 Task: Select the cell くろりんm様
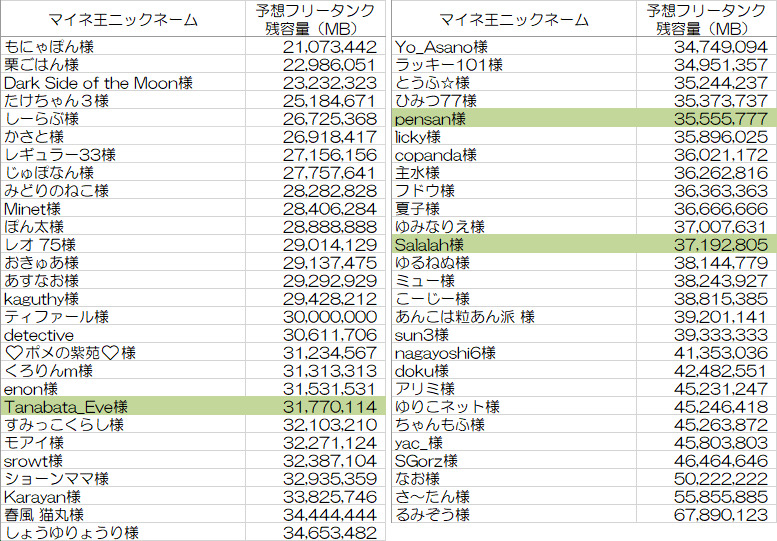[123, 370]
